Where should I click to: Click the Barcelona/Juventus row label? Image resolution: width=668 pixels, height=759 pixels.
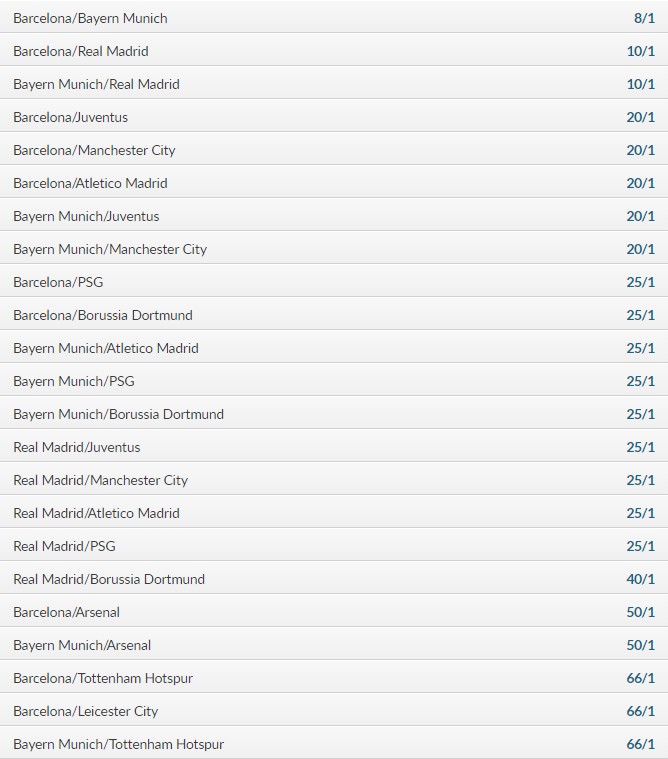click(71, 117)
